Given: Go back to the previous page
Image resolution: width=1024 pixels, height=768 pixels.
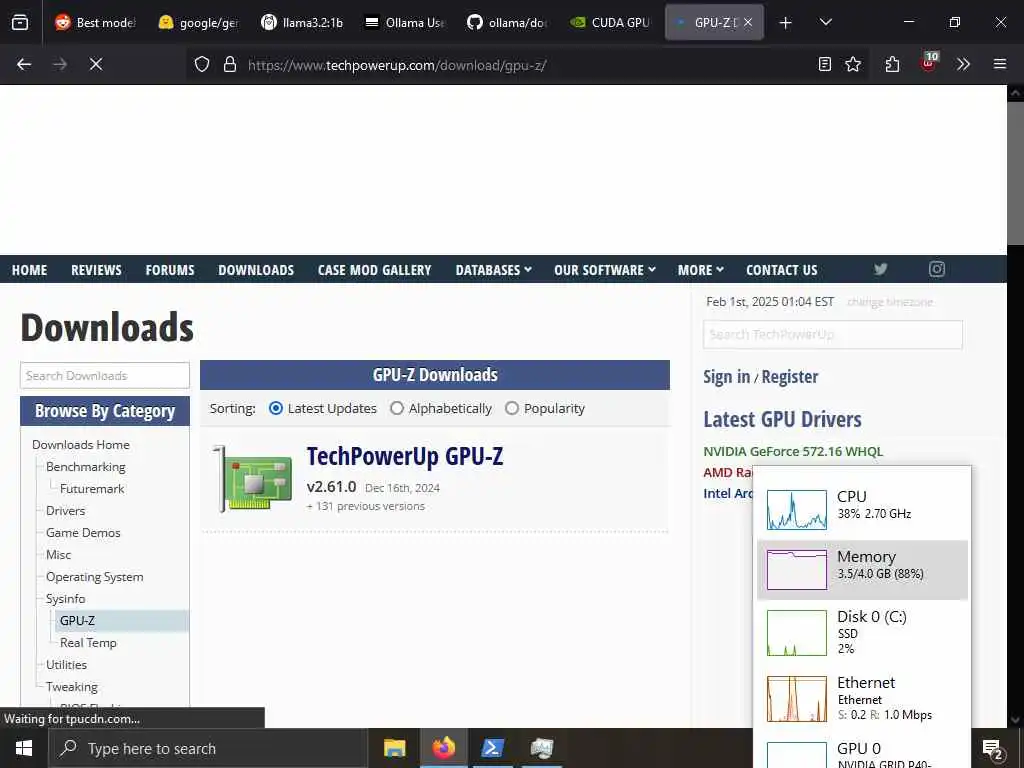Looking at the screenshot, I should pos(24,64).
